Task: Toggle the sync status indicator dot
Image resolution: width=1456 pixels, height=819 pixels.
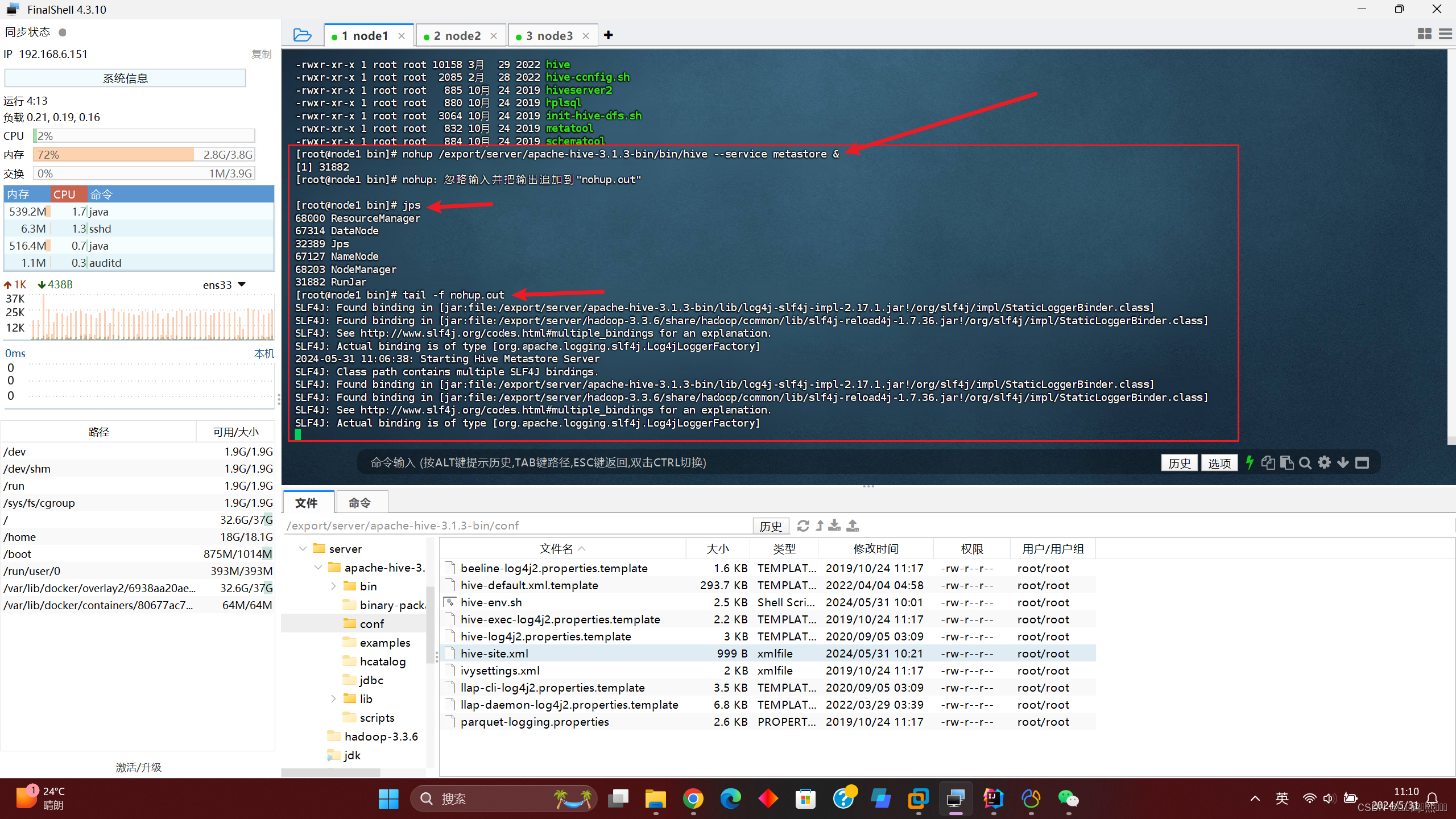Action: [x=63, y=32]
